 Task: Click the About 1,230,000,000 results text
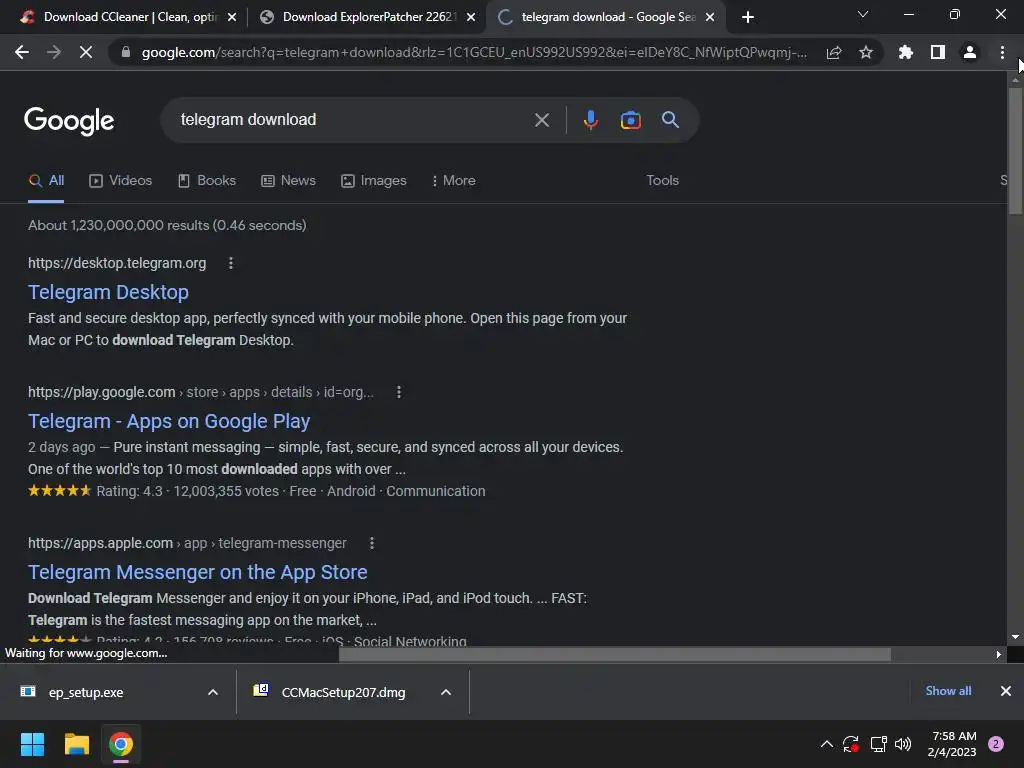[167, 225]
